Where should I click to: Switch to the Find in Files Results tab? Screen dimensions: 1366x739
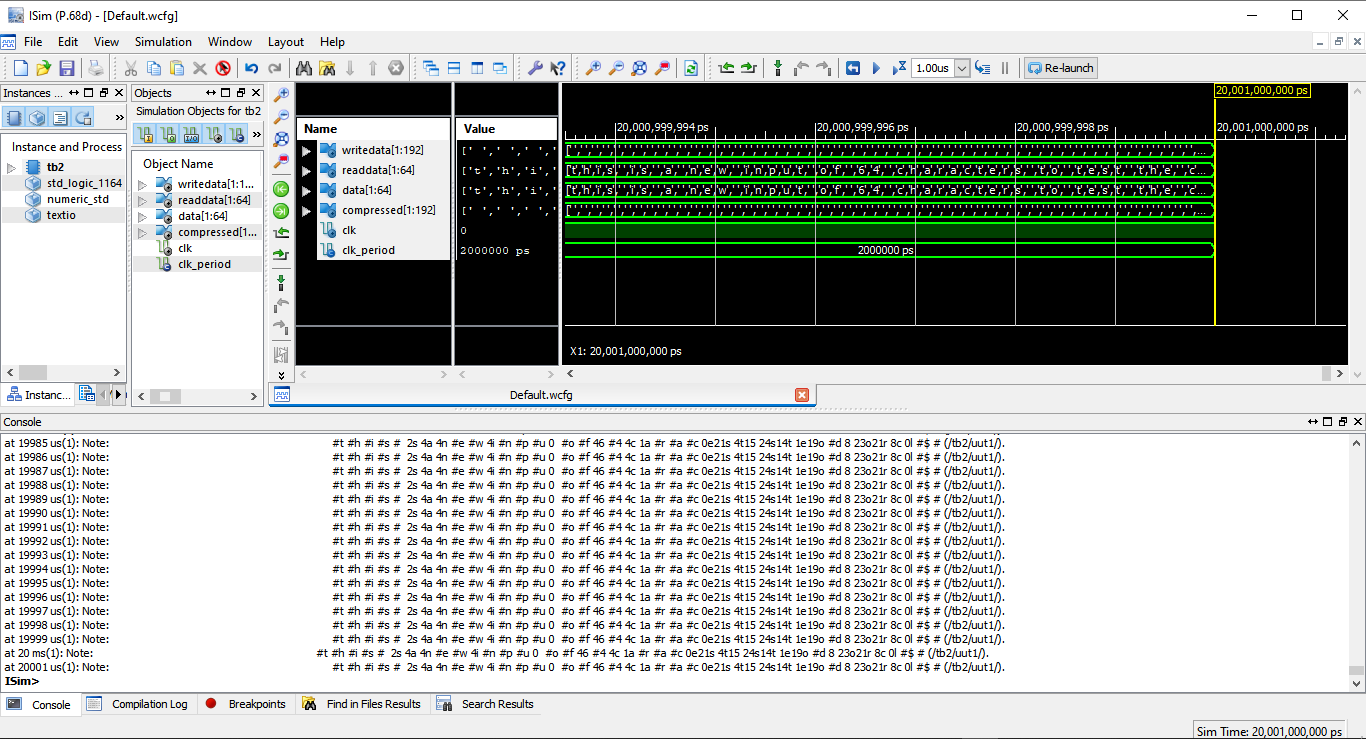pos(363,704)
